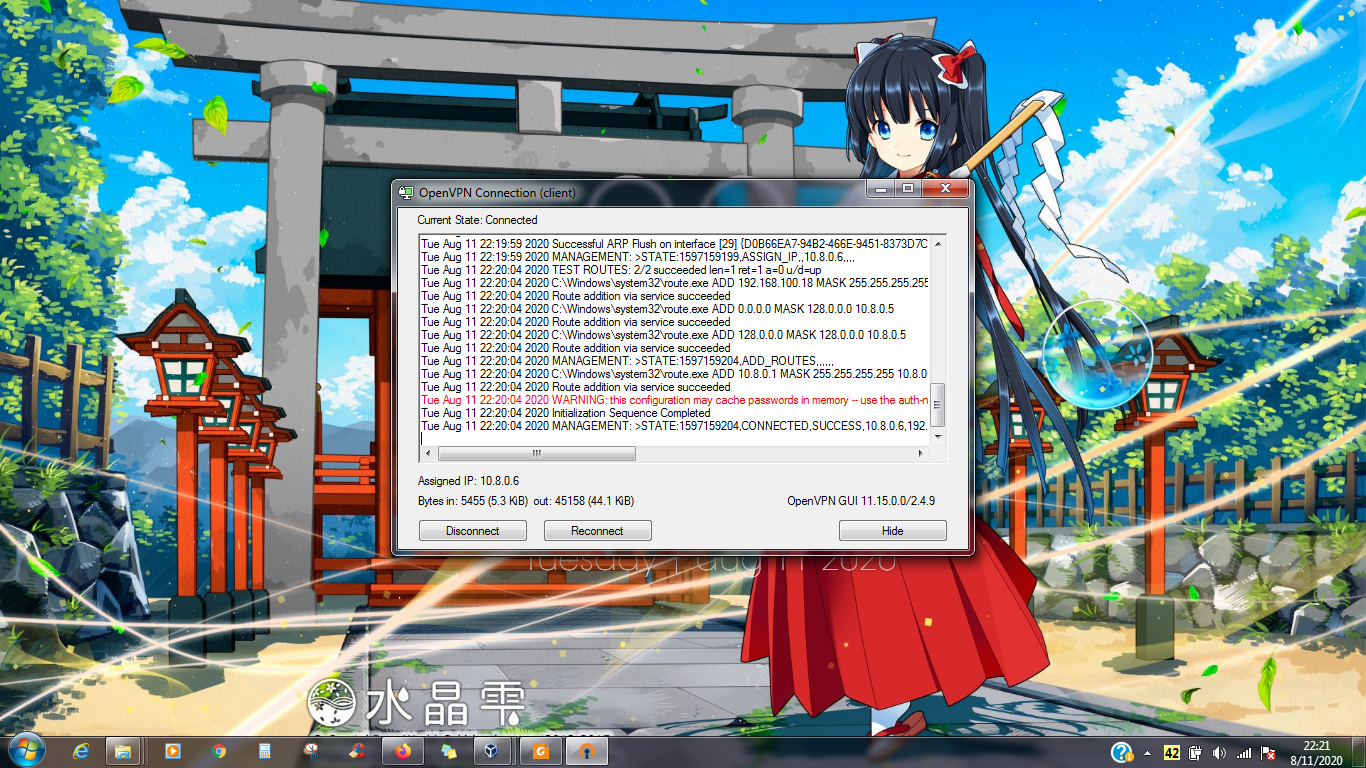Hide the OpenVPN connection window
Screen dimensions: 1366x768
point(892,531)
